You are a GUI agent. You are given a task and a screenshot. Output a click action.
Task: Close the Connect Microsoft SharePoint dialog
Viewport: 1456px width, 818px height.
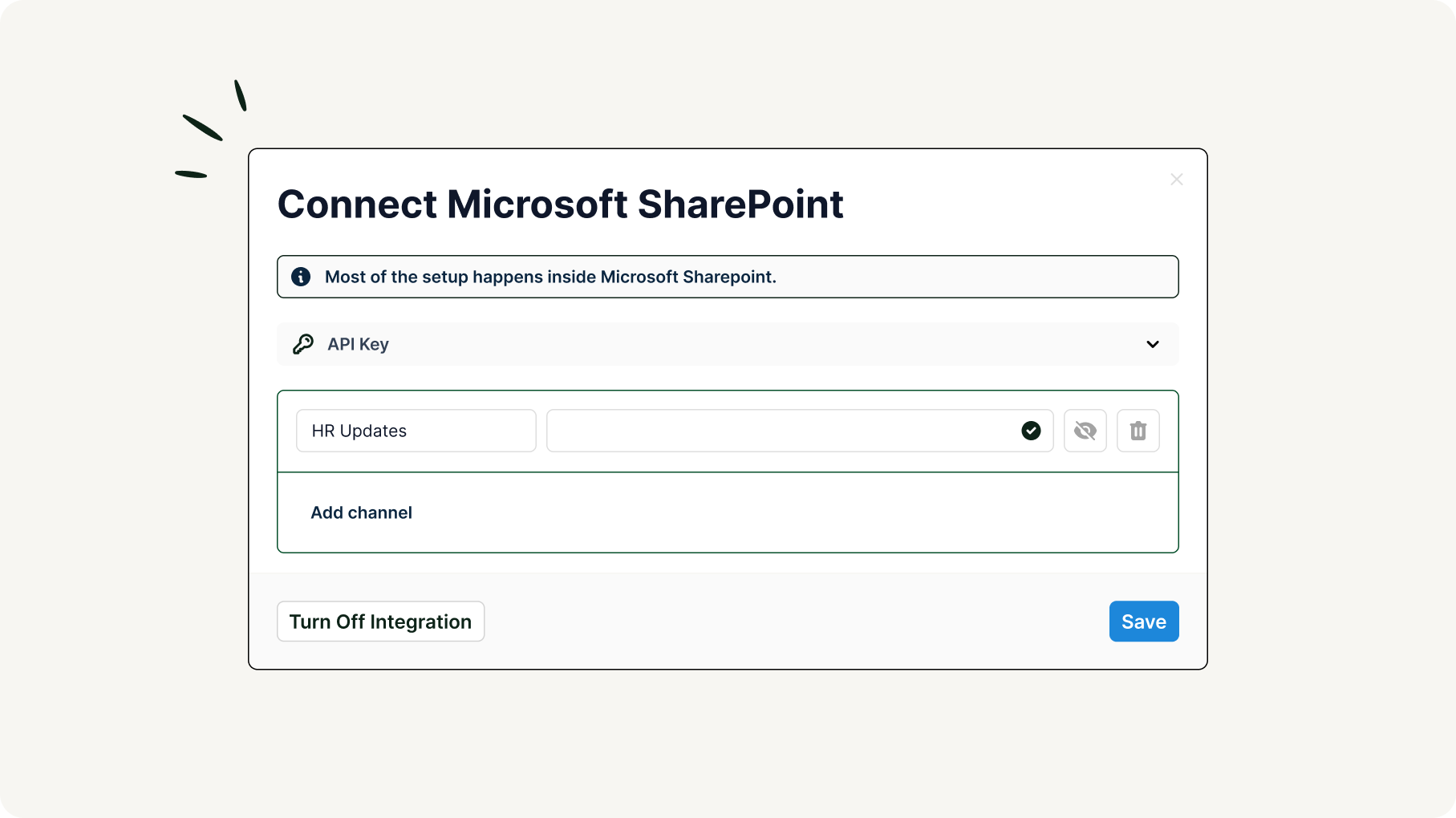point(1177,180)
